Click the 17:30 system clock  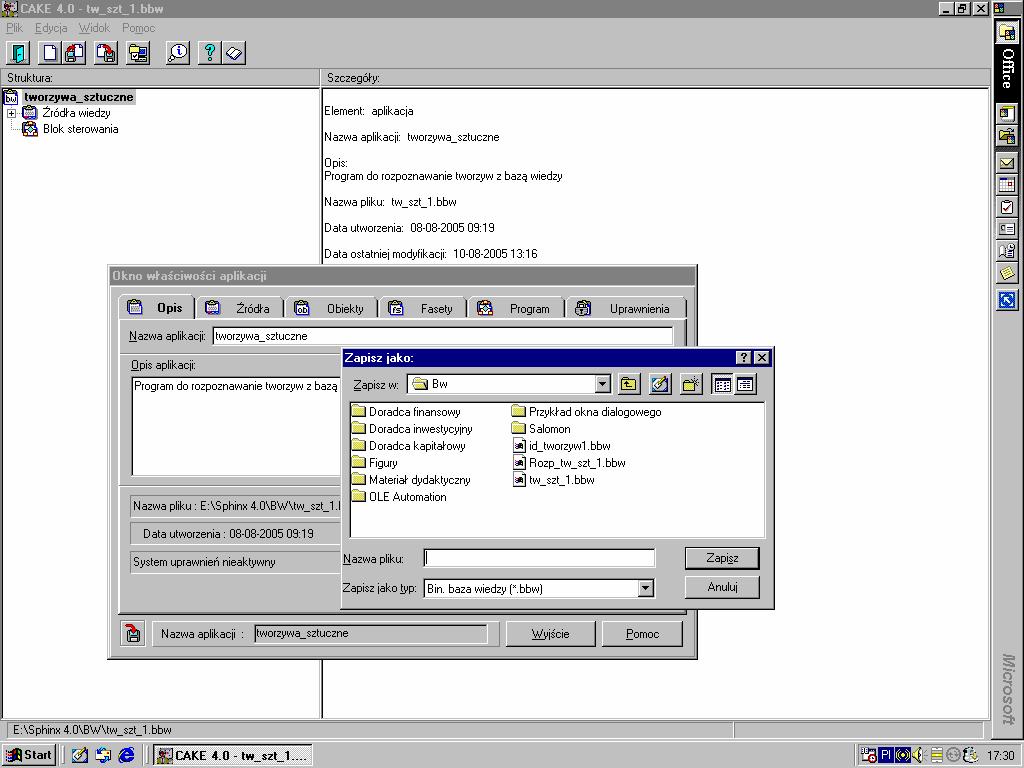tap(1000, 756)
